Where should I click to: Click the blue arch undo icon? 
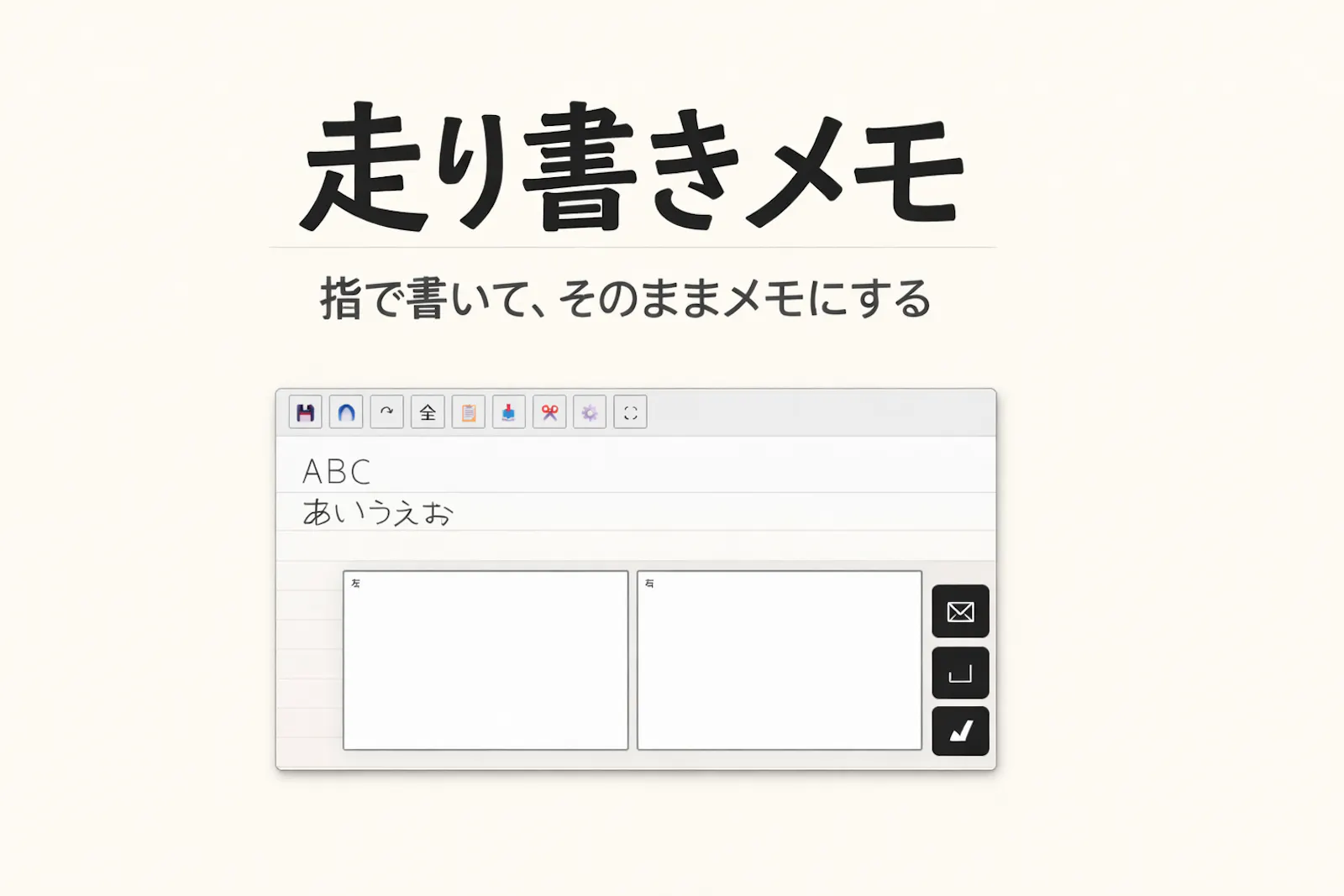[346, 412]
